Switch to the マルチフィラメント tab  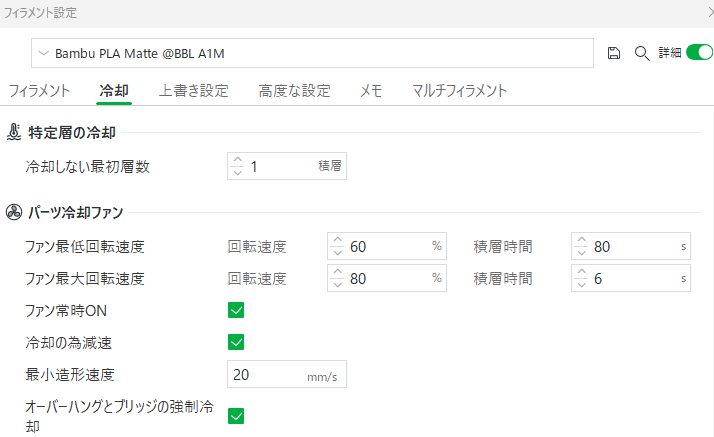[459, 91]
